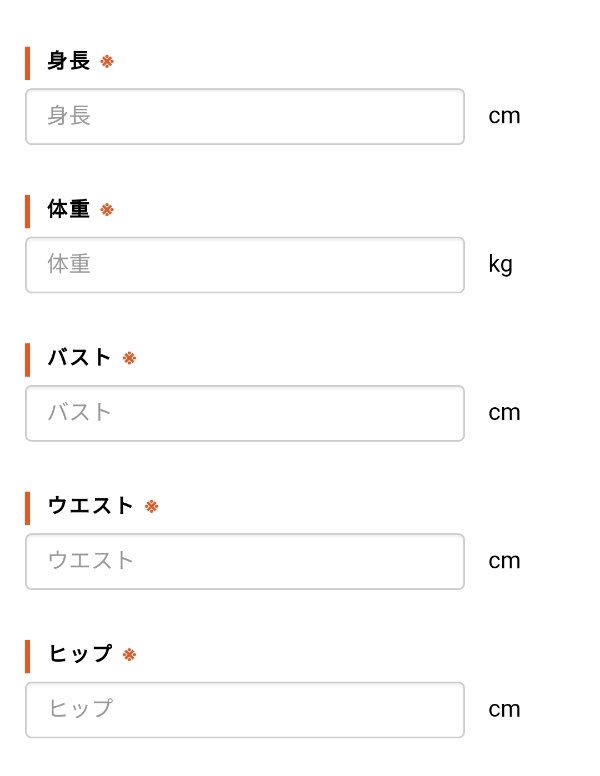This screenshot has width=600, height=776.
Task: Click the cm unit beside 身長 field
Action: 504,116
